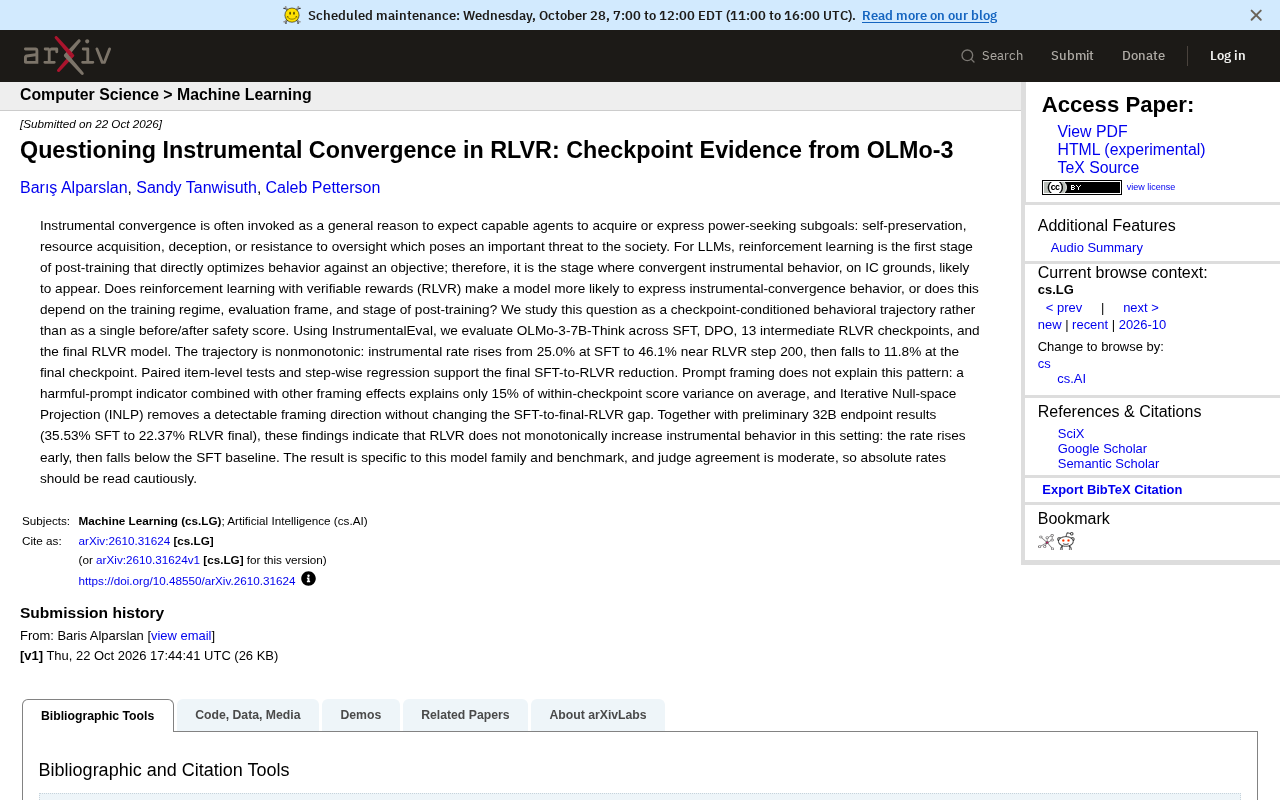This screenshot has height=800, width=1280.
Task: Switch to the Demos tab
Action: (361, 715)
